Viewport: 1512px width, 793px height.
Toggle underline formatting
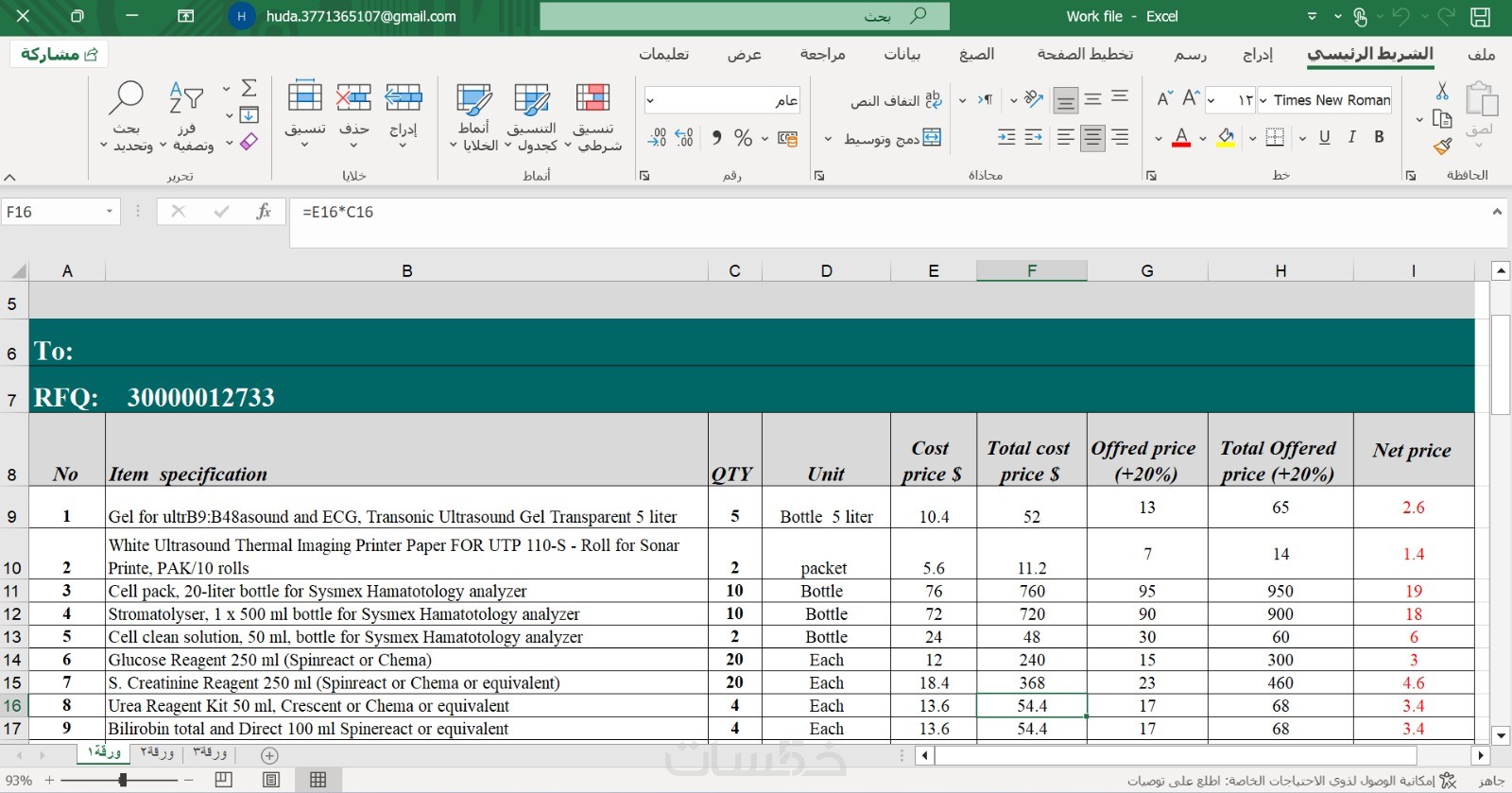click(x=1324, y=138)
